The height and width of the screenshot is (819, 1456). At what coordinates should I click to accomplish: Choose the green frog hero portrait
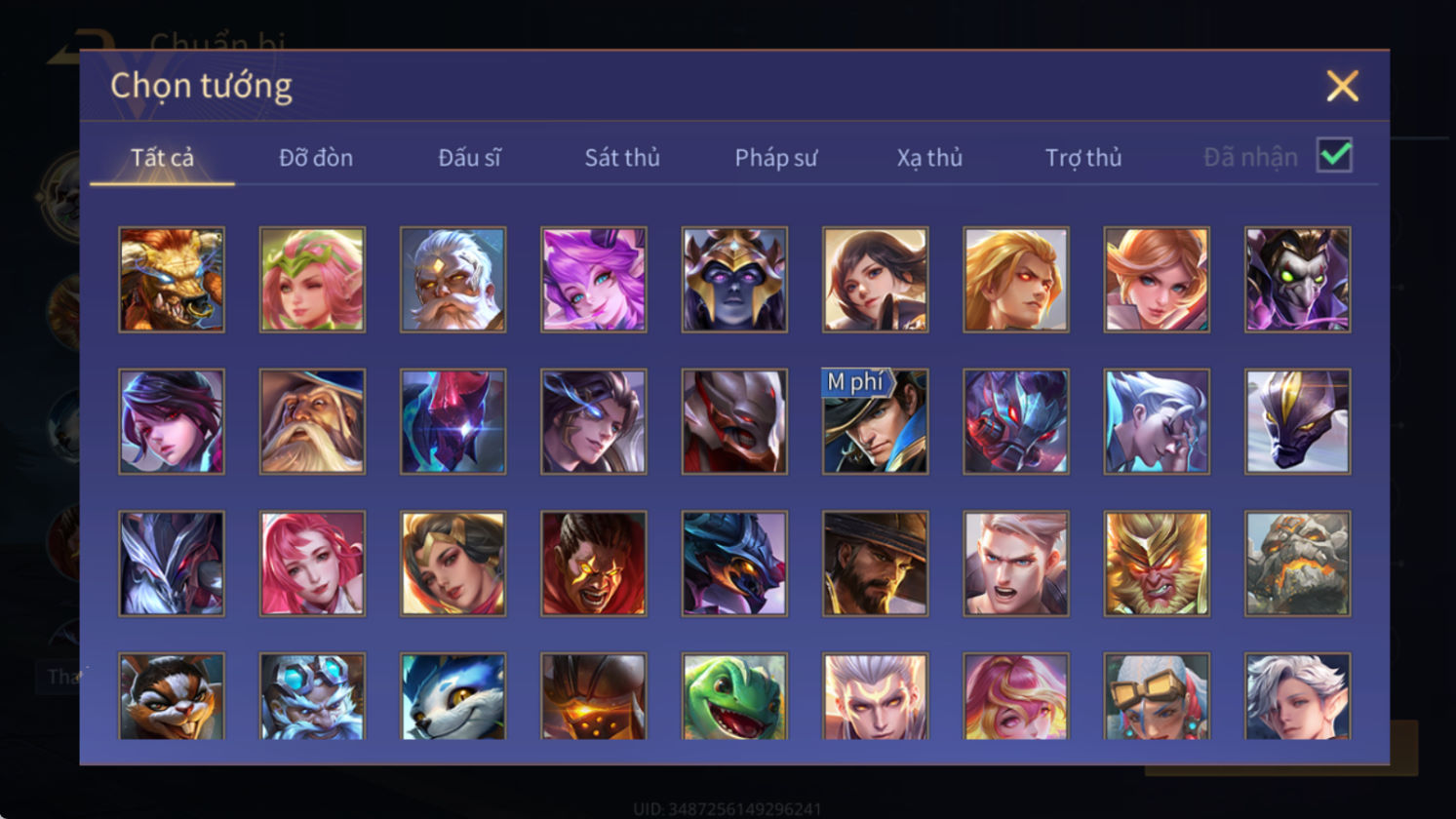pyautogui.click(x=734, y=696)
